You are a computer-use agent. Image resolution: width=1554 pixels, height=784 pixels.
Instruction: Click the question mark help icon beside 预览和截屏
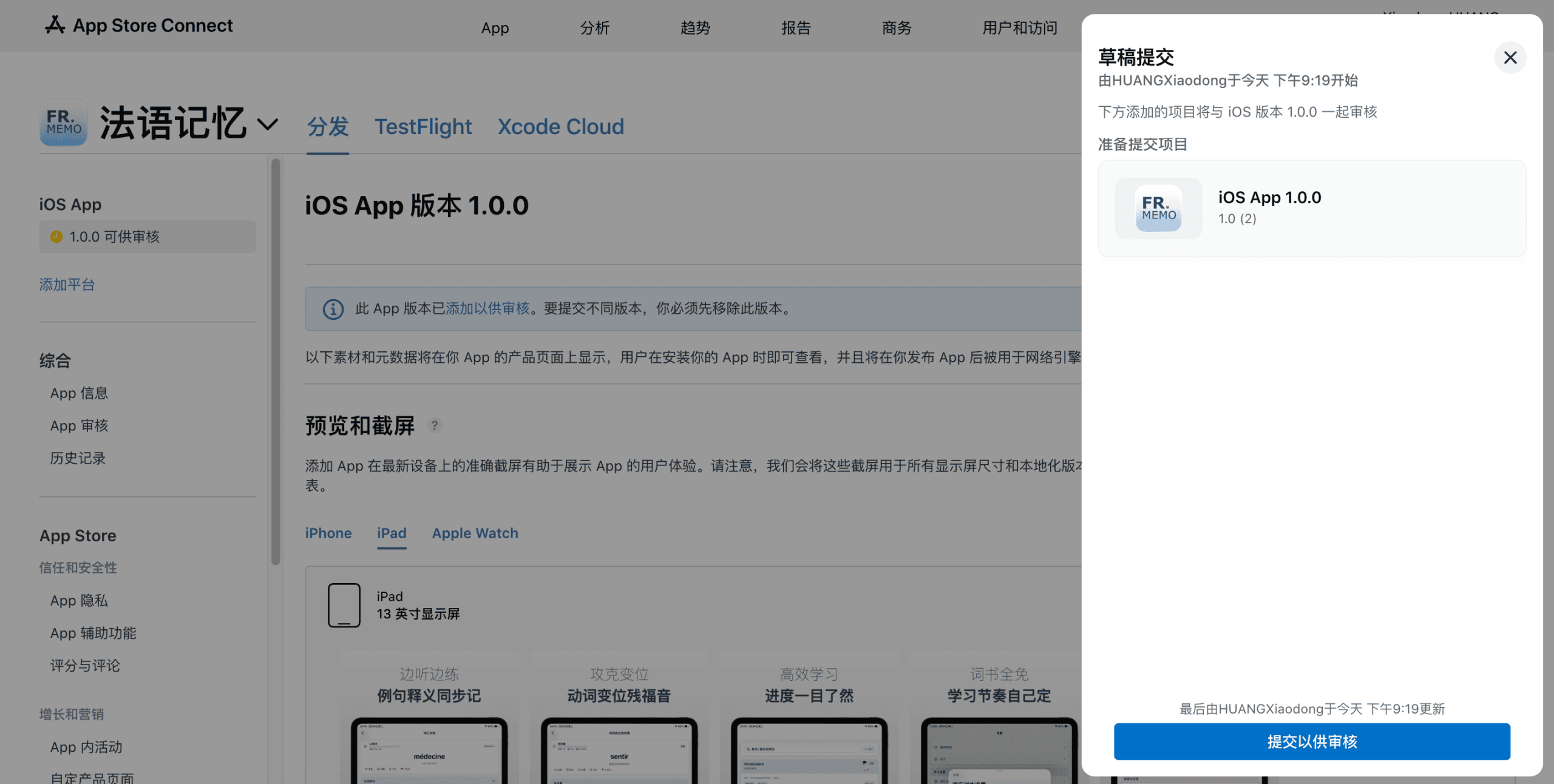[x=435, y=425]
